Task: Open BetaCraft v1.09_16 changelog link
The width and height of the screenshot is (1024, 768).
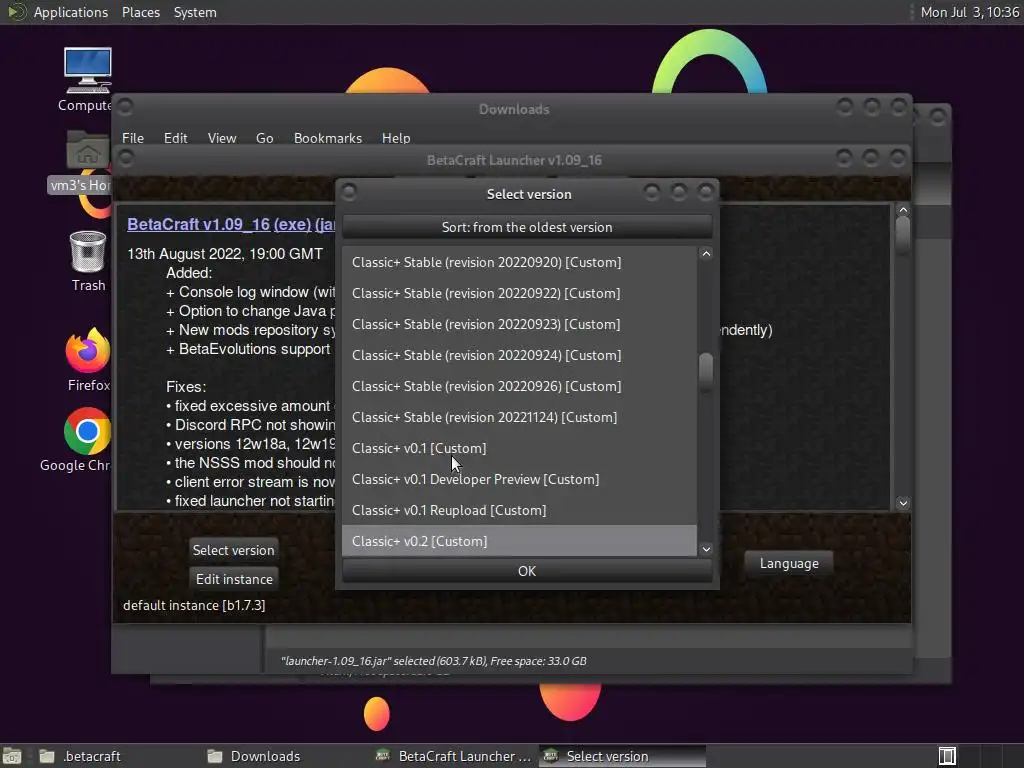Action: (199, 224)
